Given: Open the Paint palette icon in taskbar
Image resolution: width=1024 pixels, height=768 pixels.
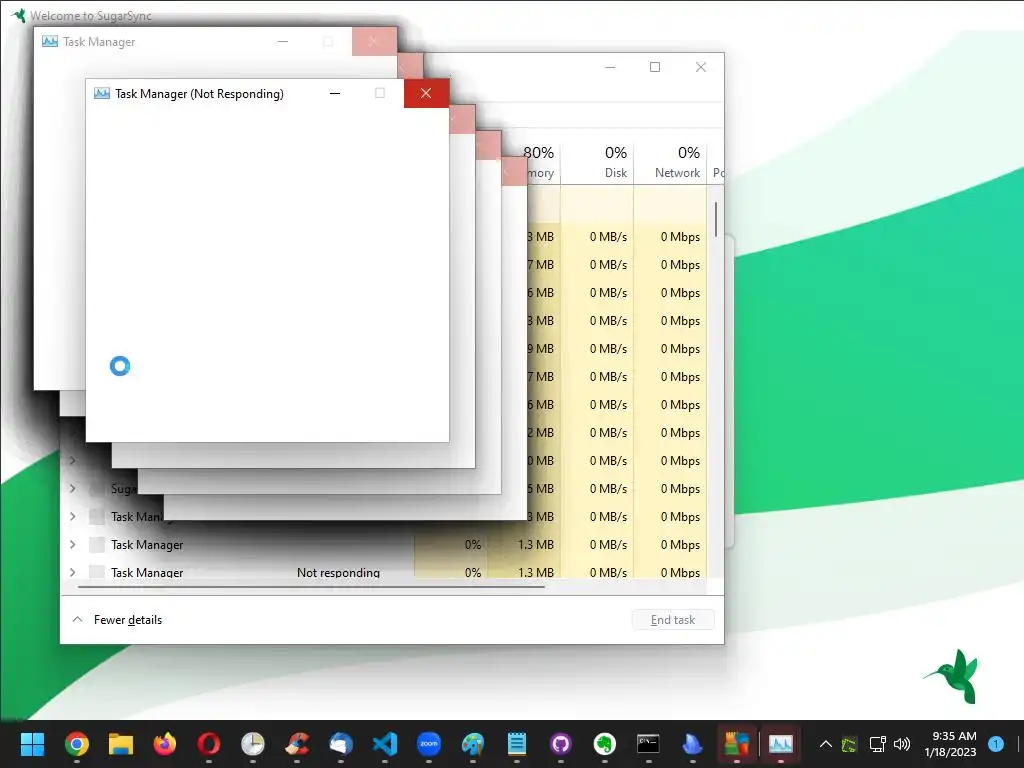Looking at the screenshot, I should [473, 744].
